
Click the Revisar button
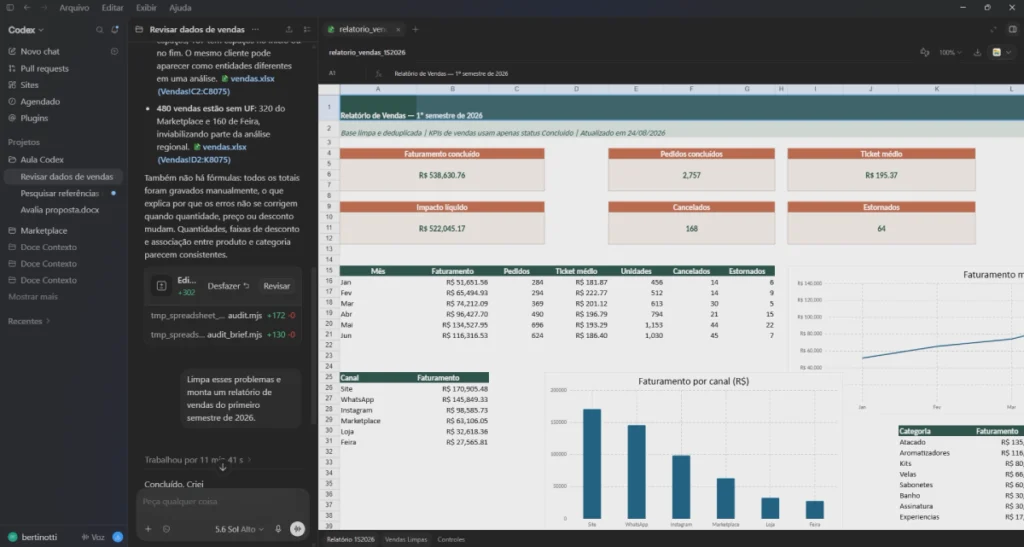[x=277, y=286]
